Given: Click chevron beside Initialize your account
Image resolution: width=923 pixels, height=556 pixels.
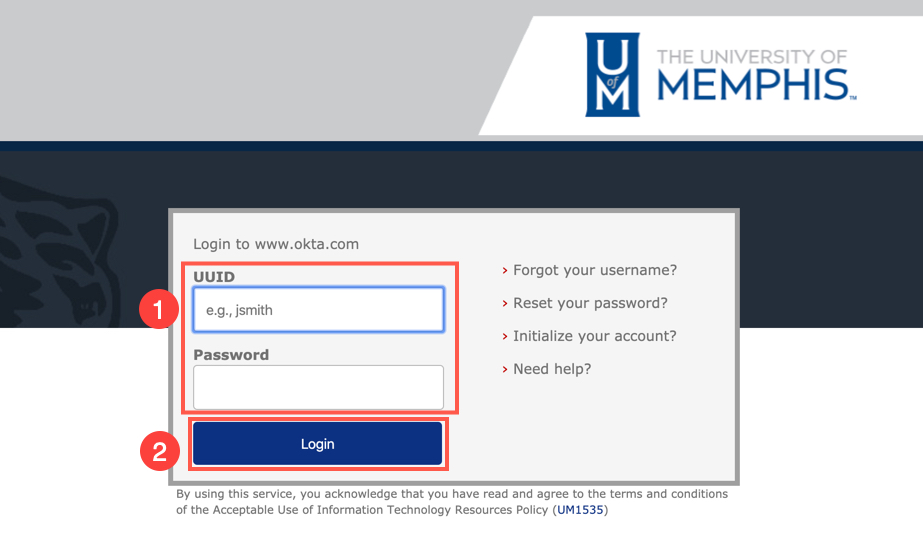Looking at the screenshot, I should [505, 336].
